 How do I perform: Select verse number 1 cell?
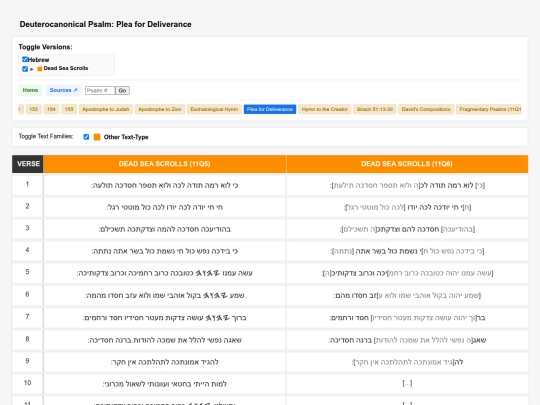pyautogui.click(x=28, y=185)
